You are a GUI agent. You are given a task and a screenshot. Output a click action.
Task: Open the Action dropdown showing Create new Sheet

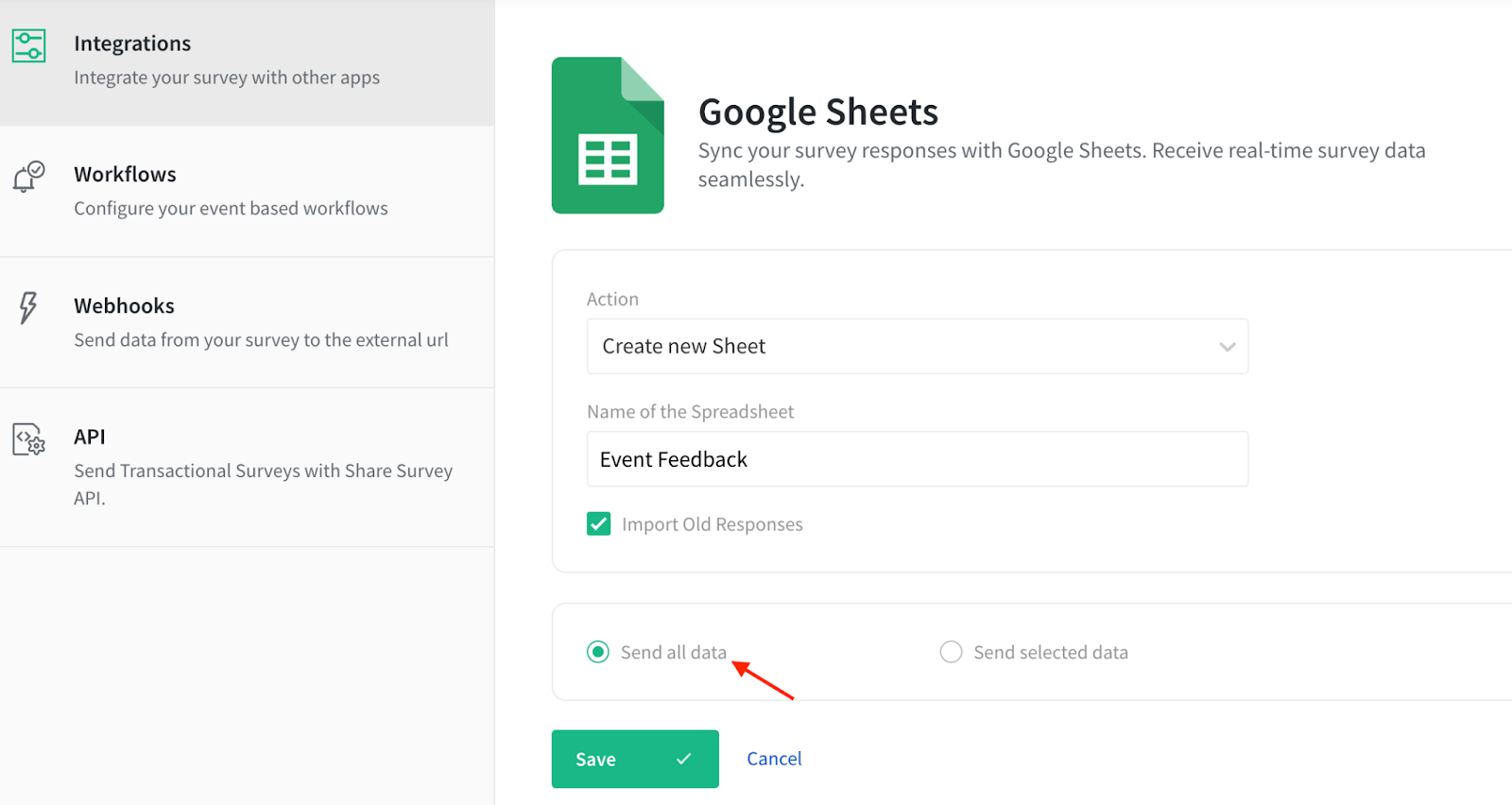pyautogui.click(x=918, y=346)
